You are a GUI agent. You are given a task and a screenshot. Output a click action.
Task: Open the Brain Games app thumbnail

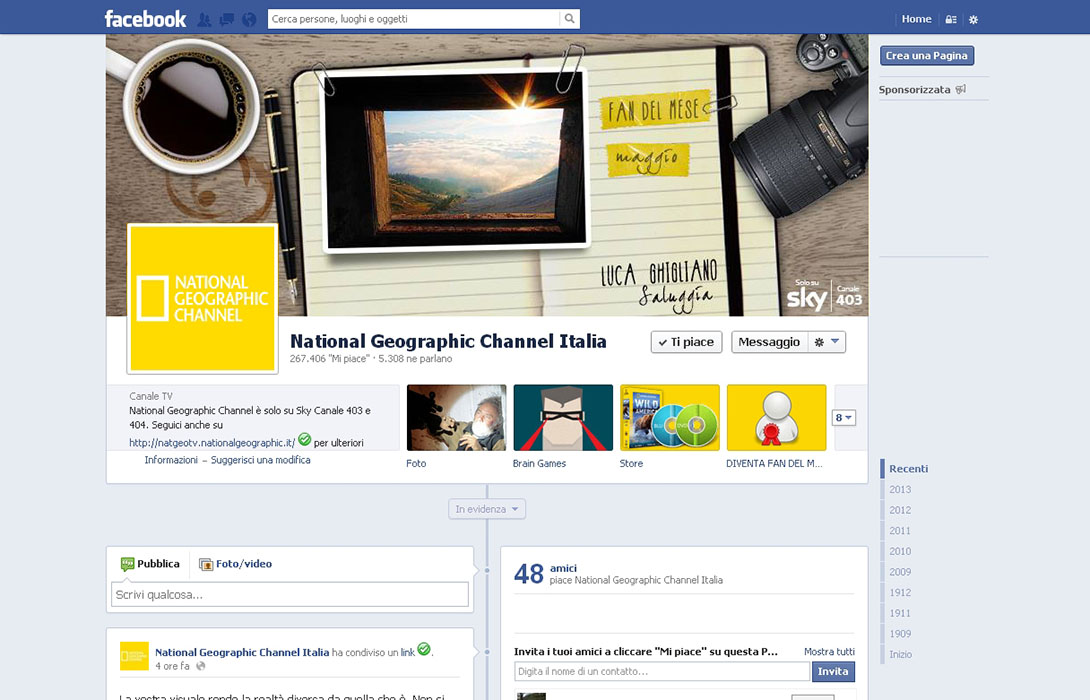click(x=563, y=418)
